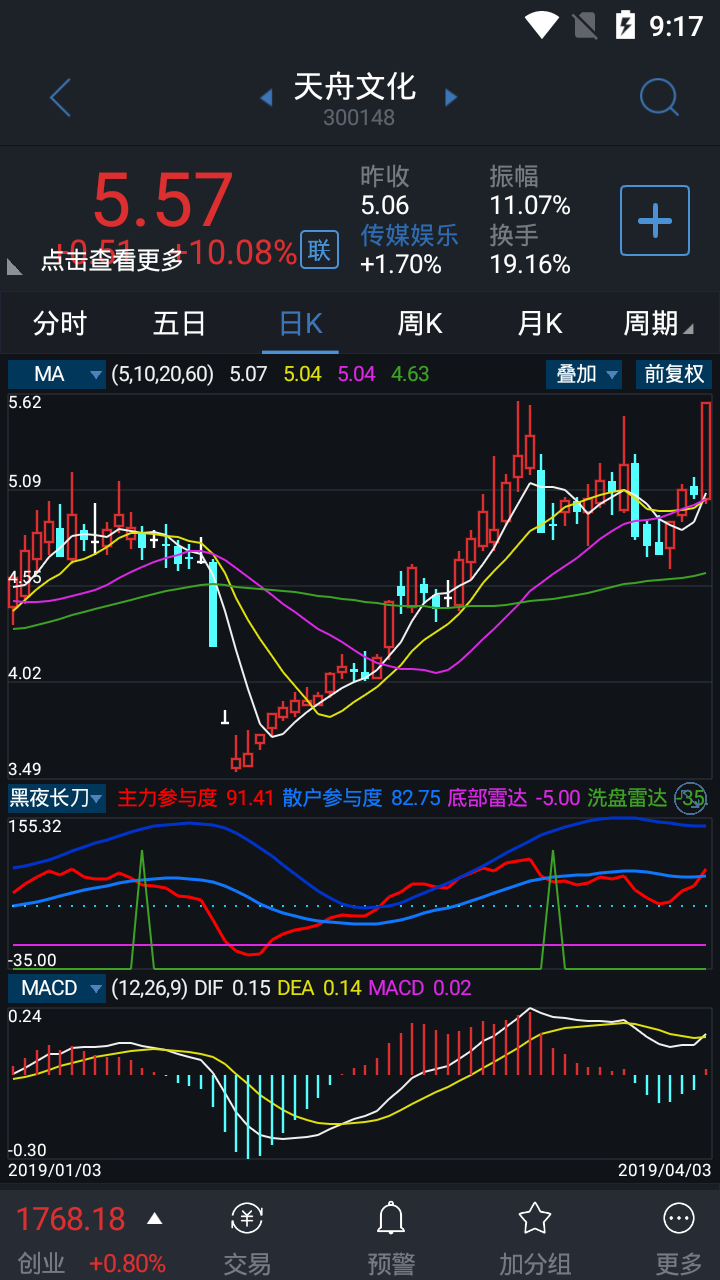Screen dimensions: 720x1280
Task: Tap green MA60 value 4.63
Action: 410,374
